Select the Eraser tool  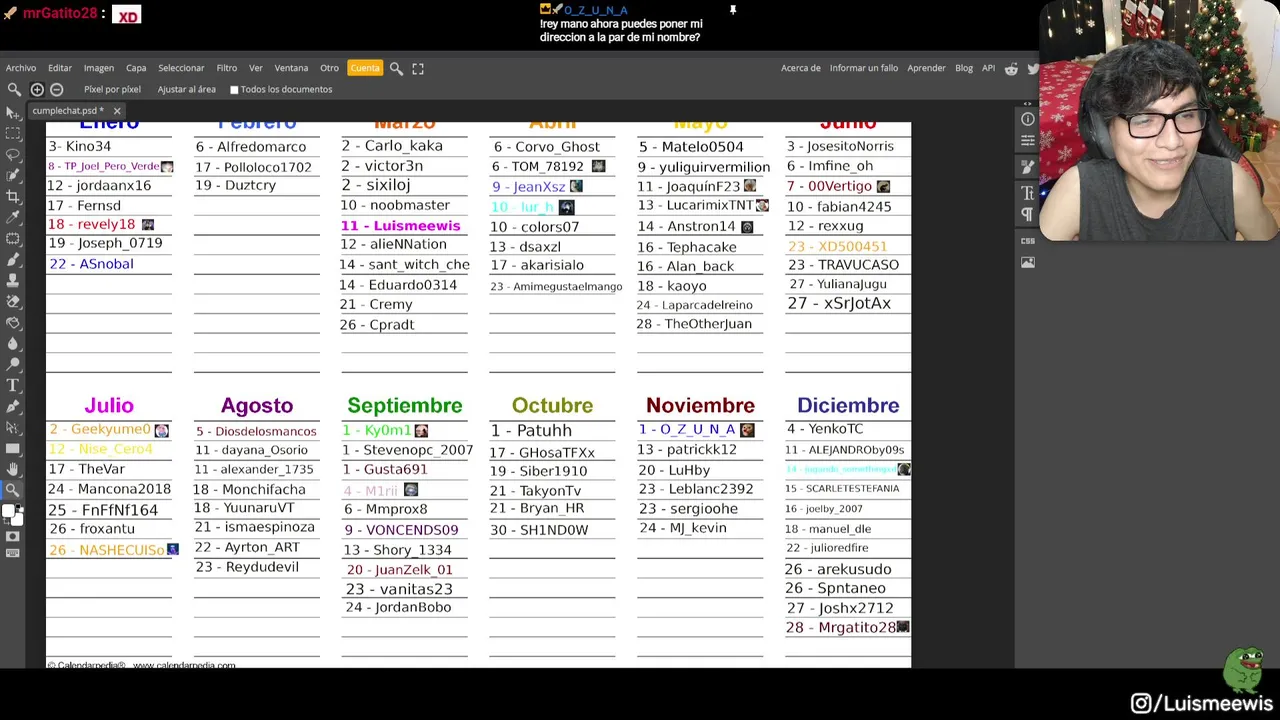click(x=13, y=302)
